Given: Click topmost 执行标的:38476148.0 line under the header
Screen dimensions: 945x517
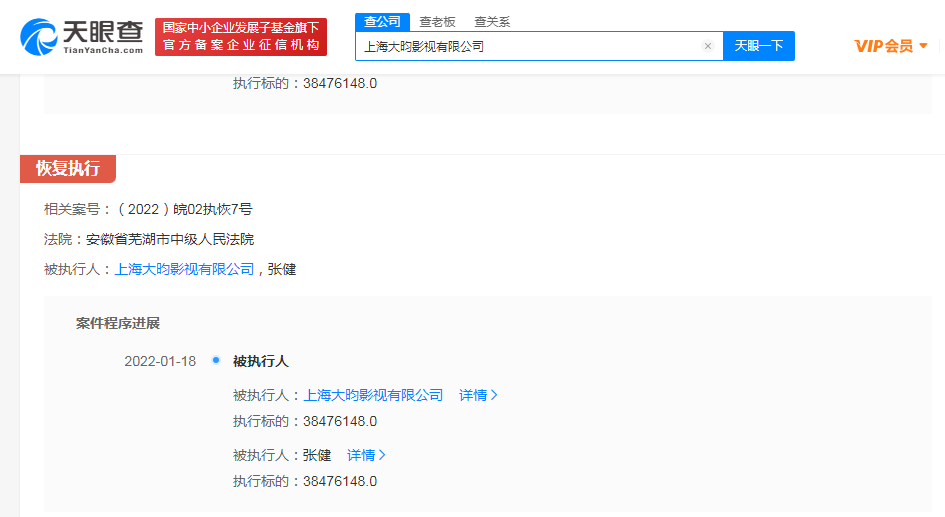Looking at the screenshot, I should pos(305,83).
